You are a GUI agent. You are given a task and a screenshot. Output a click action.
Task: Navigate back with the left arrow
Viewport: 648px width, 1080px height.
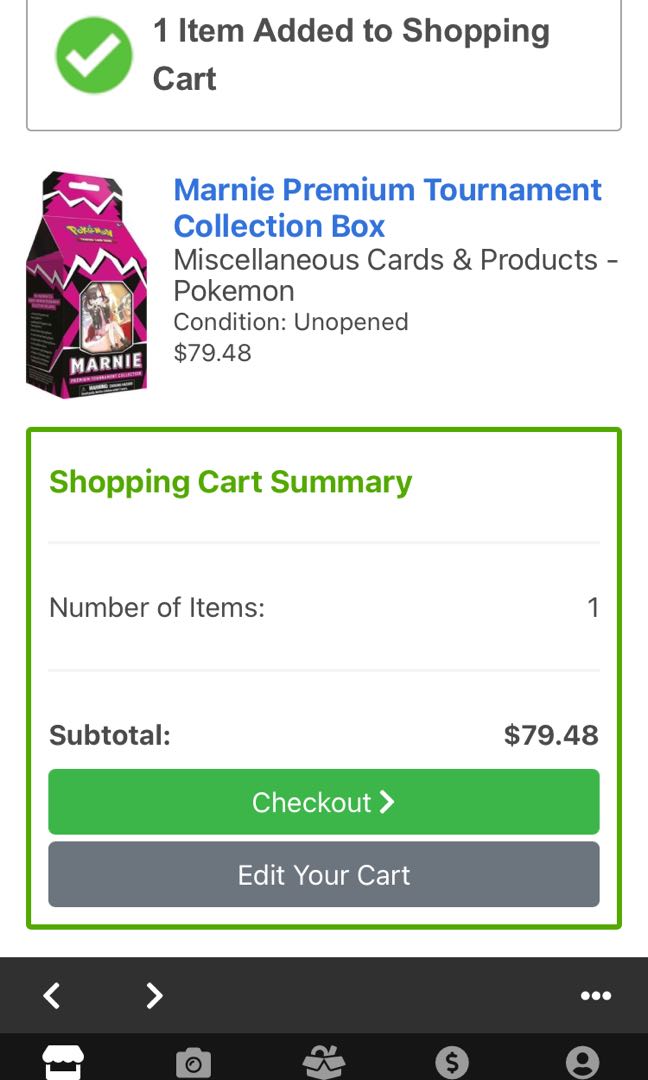[x=52, y=996]
